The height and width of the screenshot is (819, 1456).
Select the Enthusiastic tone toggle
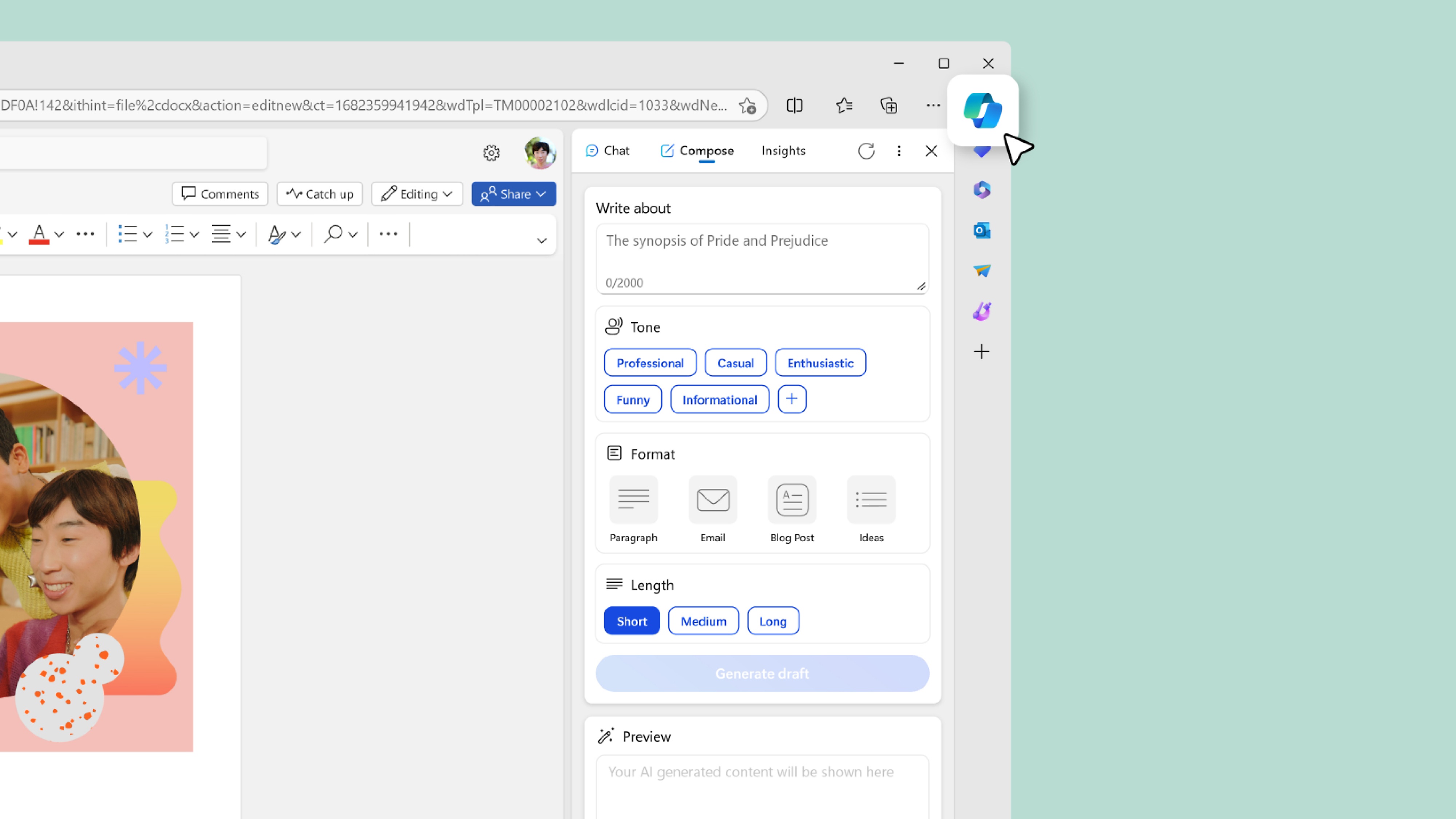point(820,362)
